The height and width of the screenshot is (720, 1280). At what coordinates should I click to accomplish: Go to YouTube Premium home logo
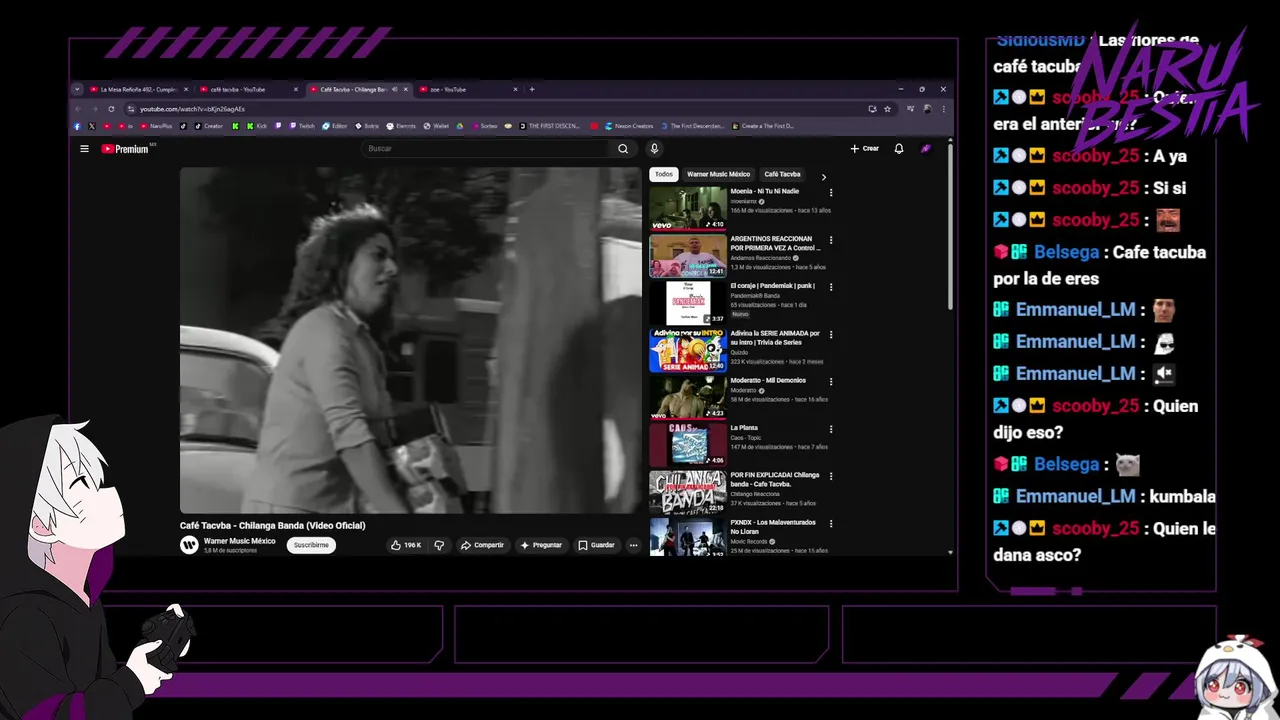point(127,149)
